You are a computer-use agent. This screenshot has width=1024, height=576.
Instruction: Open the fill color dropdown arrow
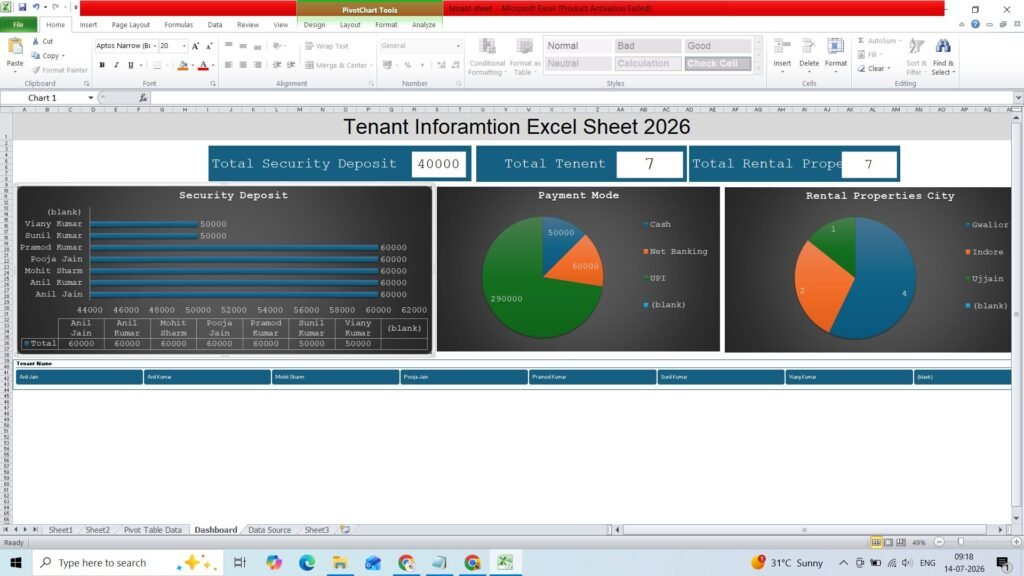pos(192,65)
